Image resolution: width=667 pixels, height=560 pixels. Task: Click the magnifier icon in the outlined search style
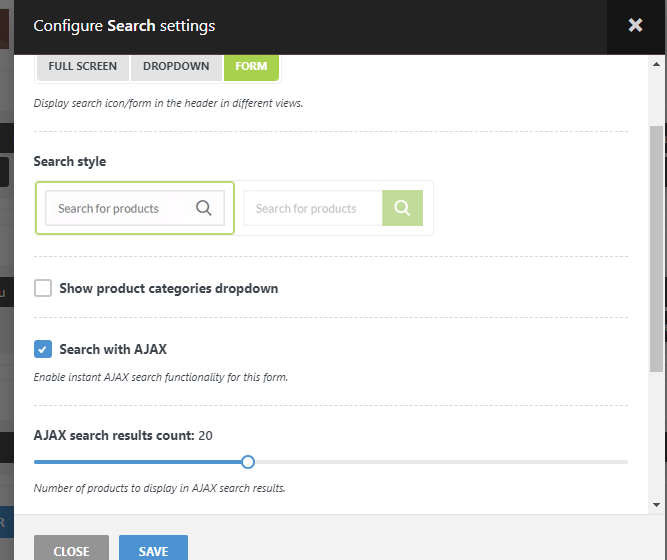tap(204, 208)
